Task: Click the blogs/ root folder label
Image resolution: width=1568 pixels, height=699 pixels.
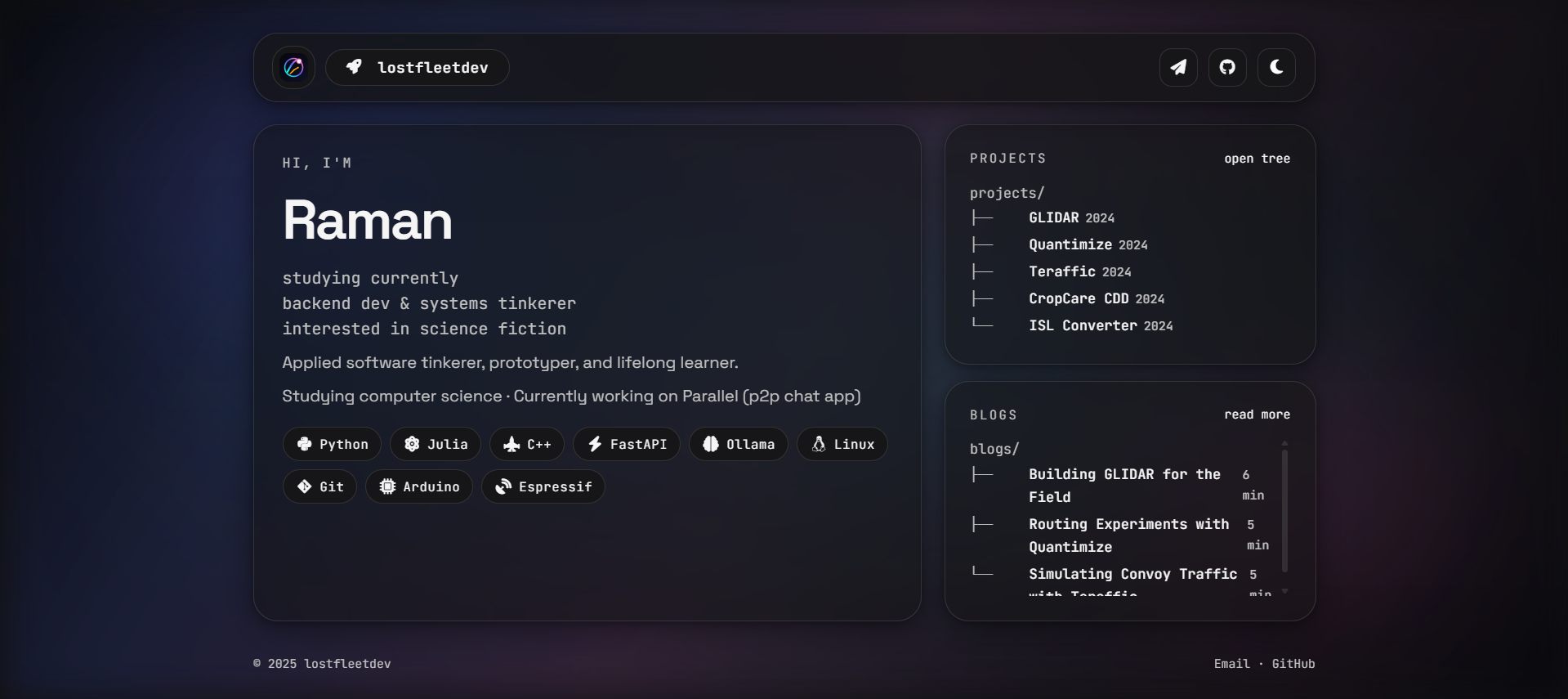Action: 994,449
